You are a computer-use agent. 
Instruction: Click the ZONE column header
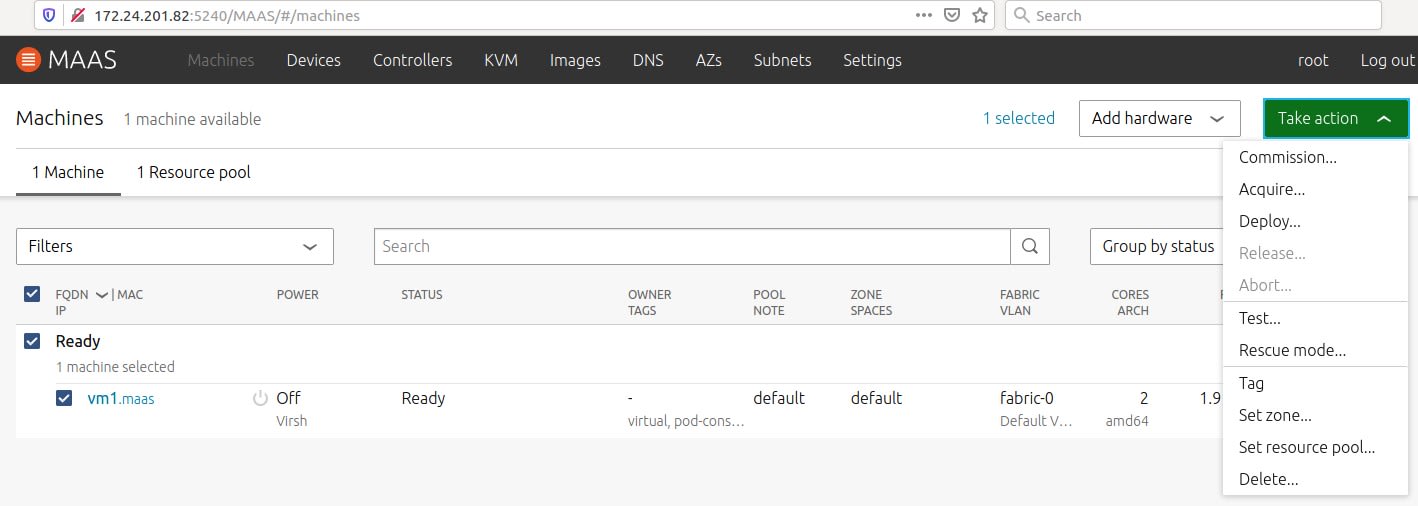tap(866, 295)
